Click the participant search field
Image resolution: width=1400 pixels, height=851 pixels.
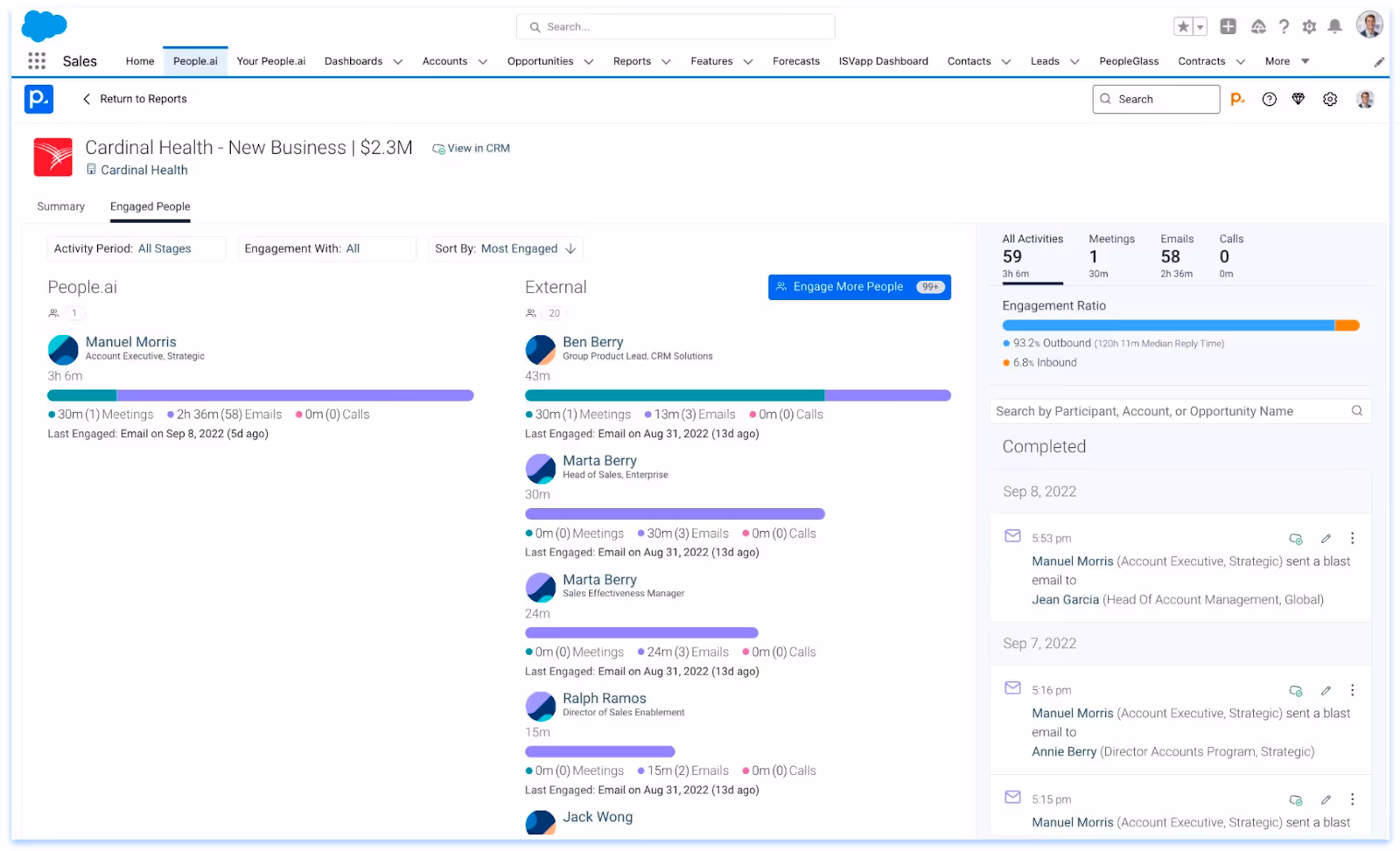click(x=1181, y=411)
